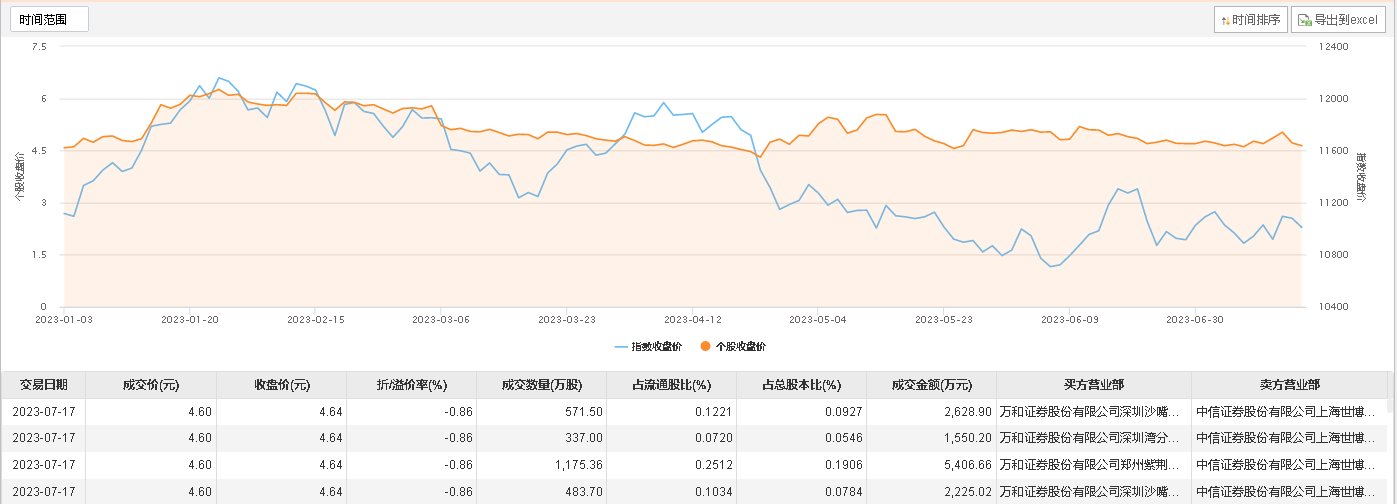The image size is (1397, 504).
Task: Click buyer cell 万和证券…深圳湾分
Action: pyautogui.click(x=1094, y=438)
